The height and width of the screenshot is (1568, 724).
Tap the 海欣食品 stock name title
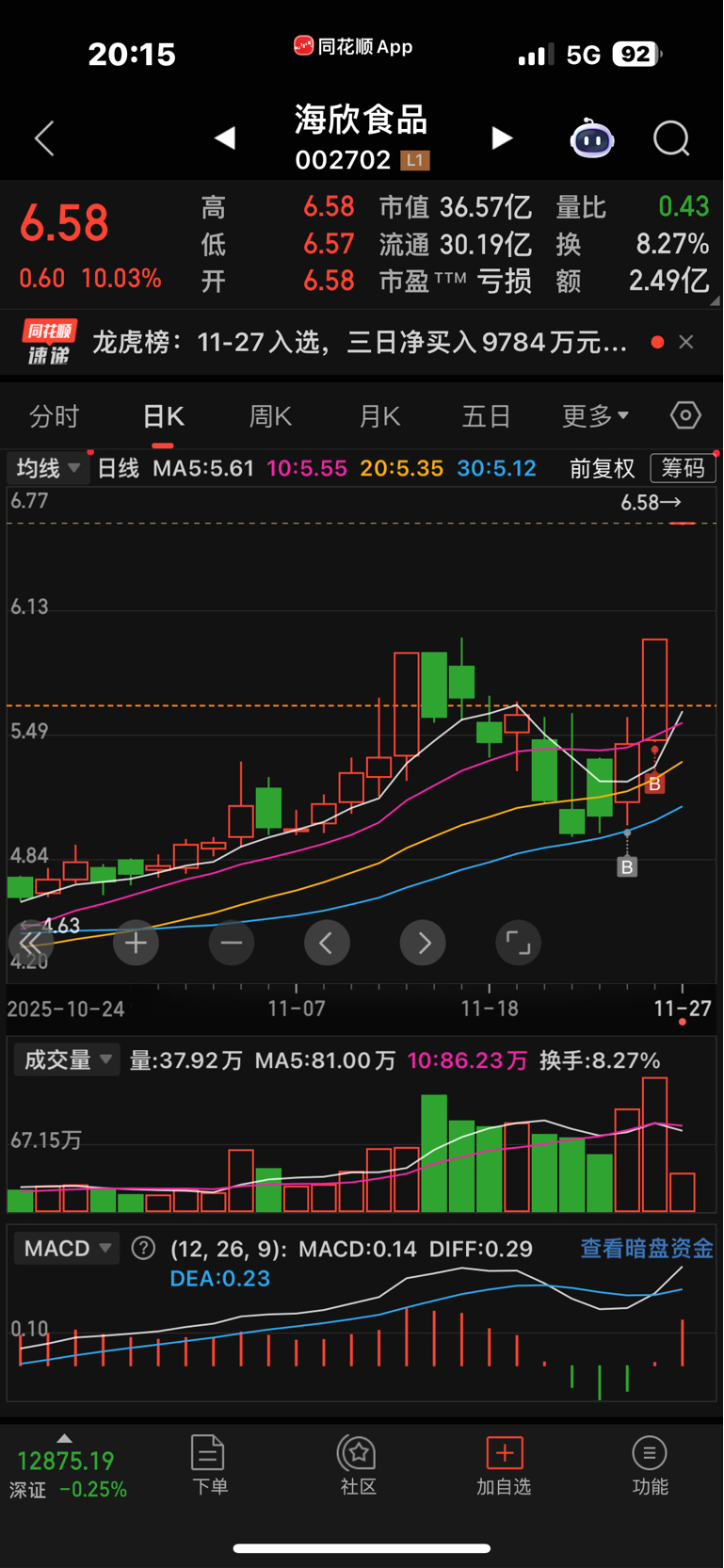click(x=362, y=120)
